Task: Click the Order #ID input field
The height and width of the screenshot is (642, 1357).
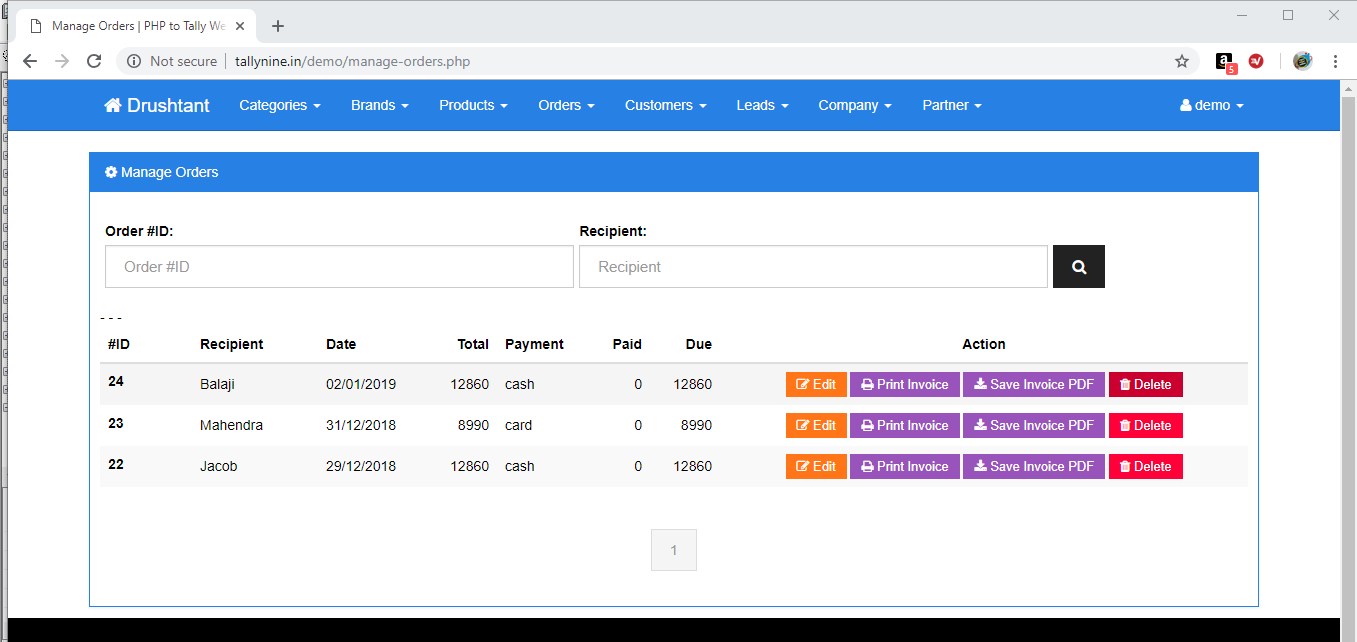Action: click(x=339, y=267)
